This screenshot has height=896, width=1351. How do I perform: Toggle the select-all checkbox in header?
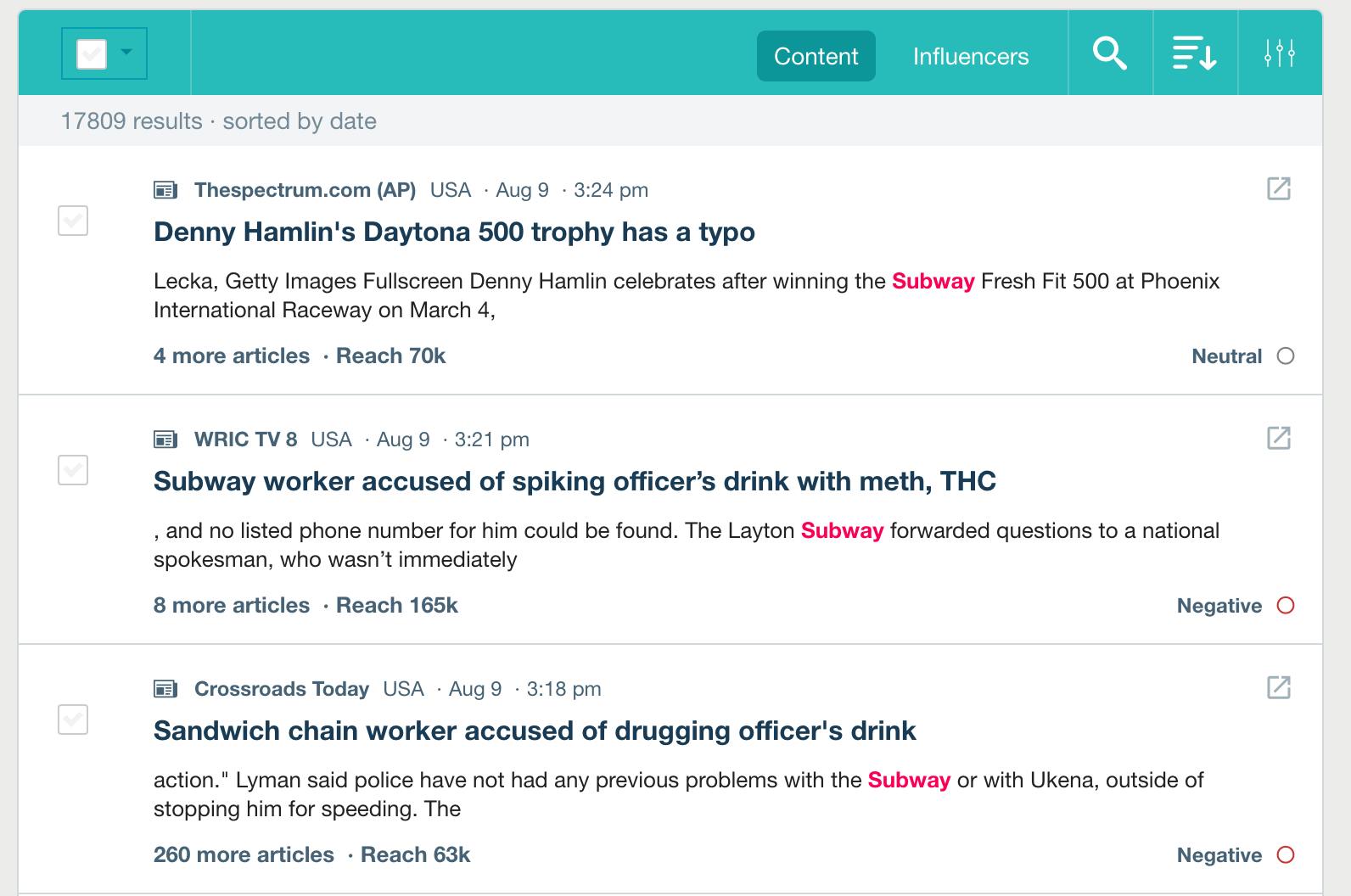[92, 54]
